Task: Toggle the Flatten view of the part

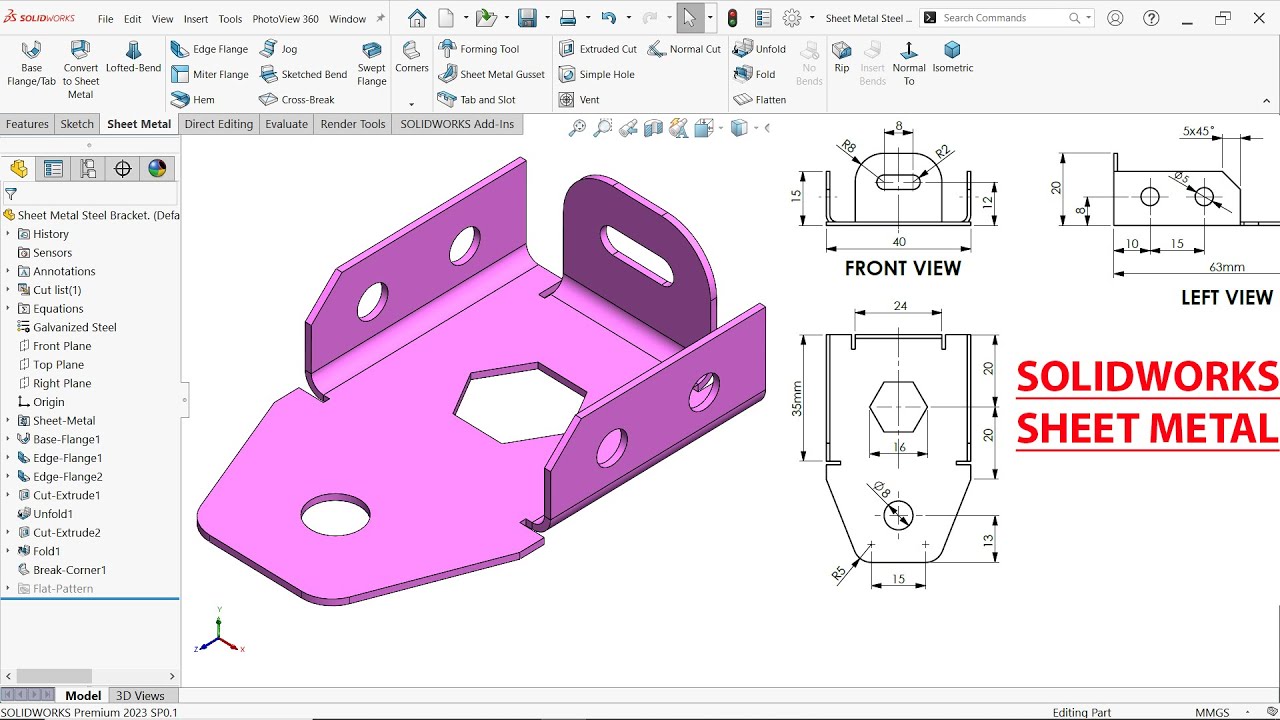Action: click(x=760, y=100)
